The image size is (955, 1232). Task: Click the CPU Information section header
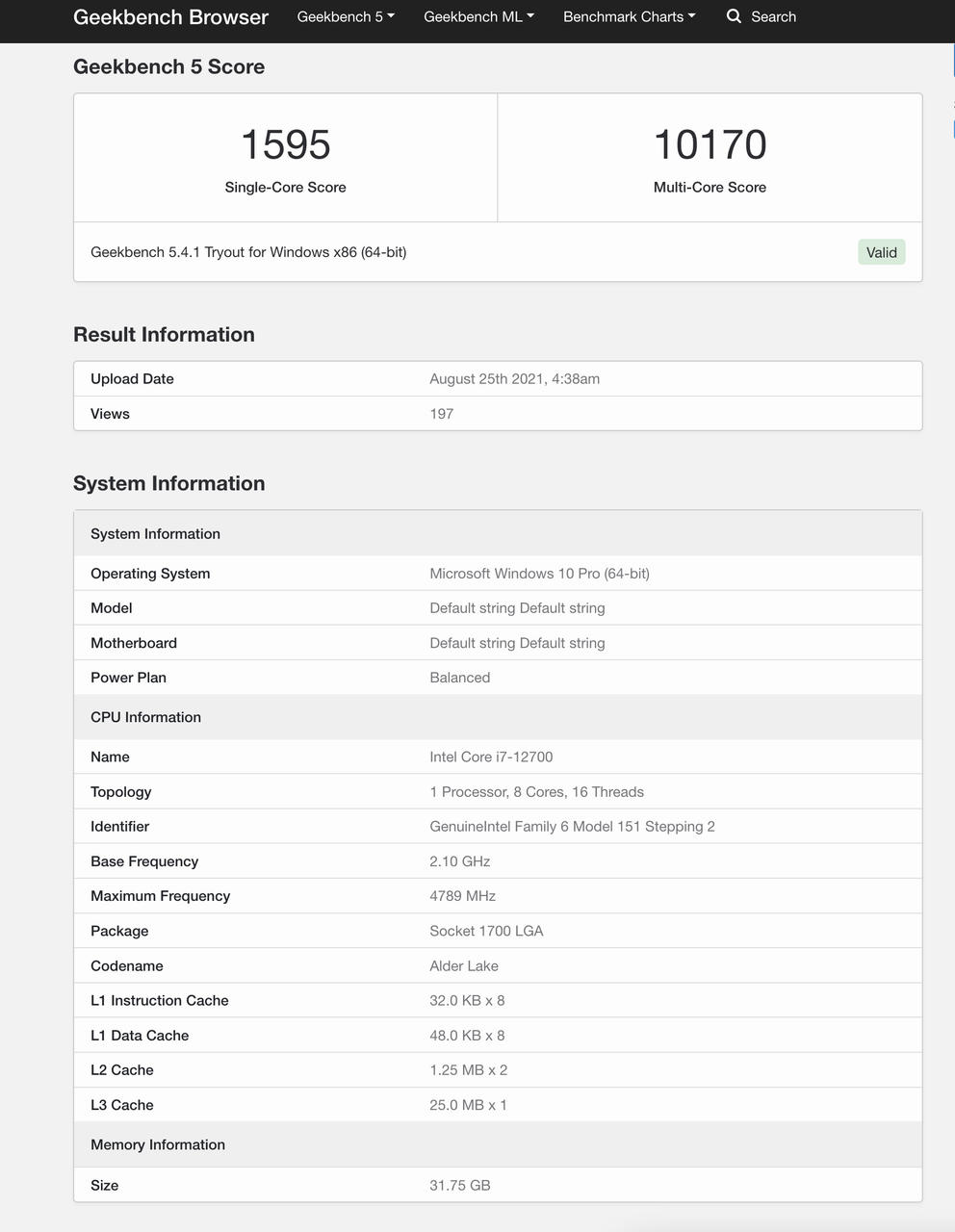coord(498,717)
